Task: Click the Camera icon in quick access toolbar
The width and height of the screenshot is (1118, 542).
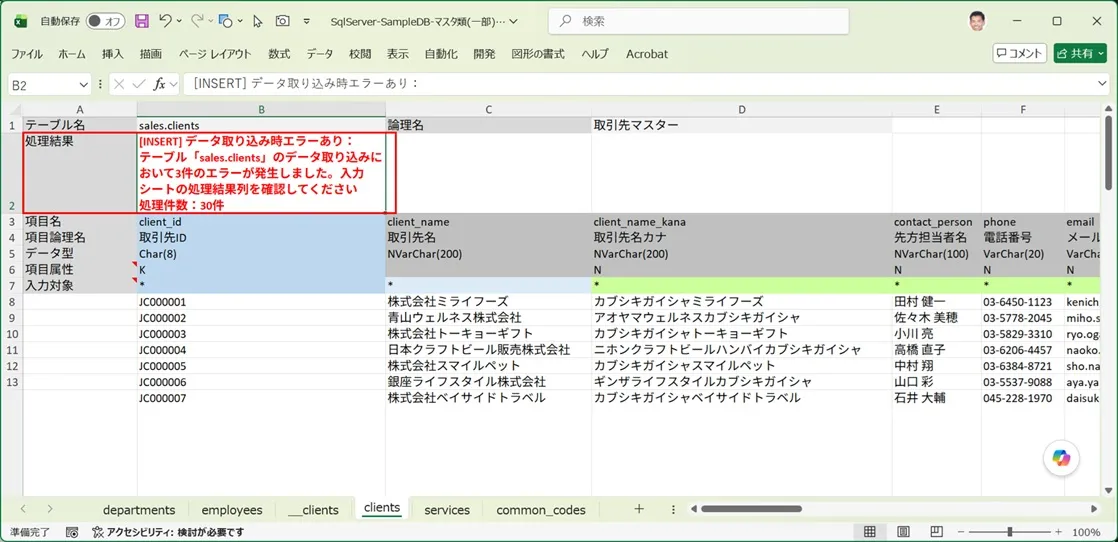Action: click(x=282, y=21)
